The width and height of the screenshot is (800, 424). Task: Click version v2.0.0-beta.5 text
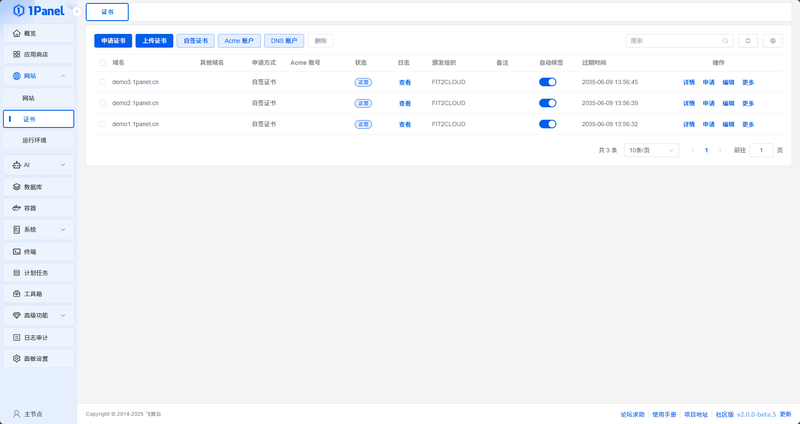pos(757,414)
